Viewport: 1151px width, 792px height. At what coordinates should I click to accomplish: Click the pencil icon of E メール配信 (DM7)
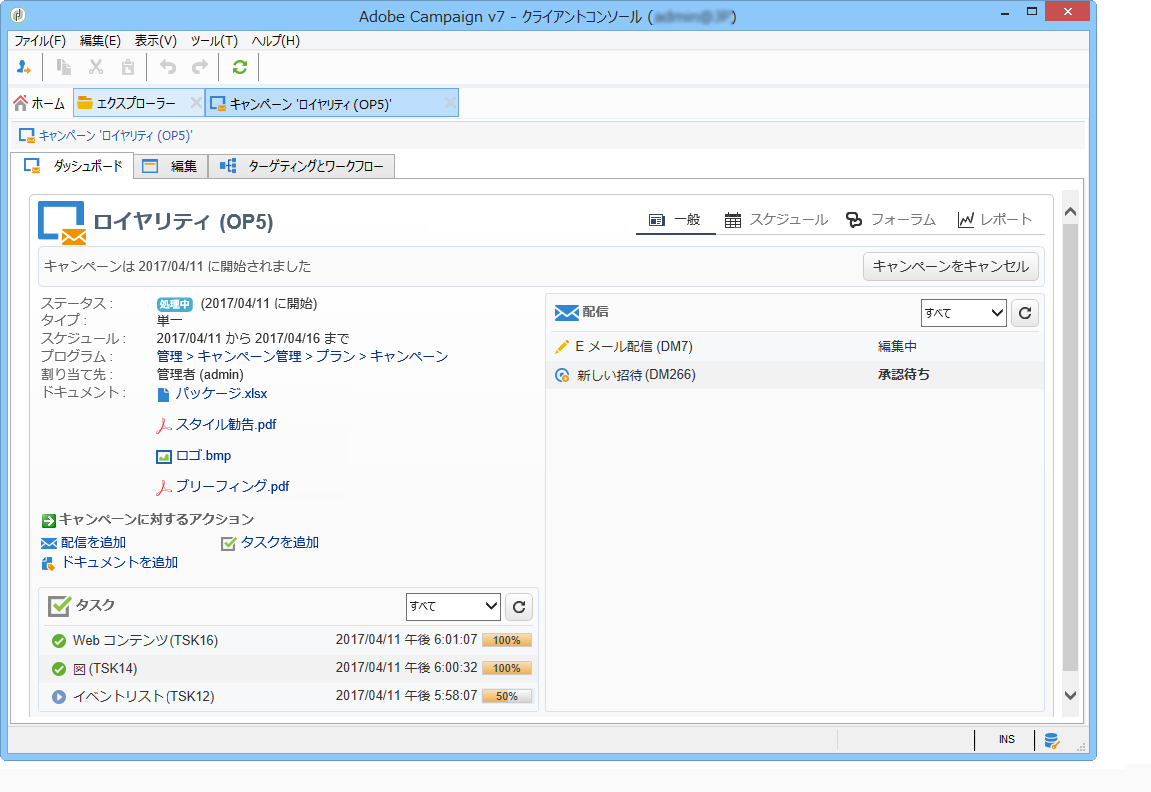[562, 346]
